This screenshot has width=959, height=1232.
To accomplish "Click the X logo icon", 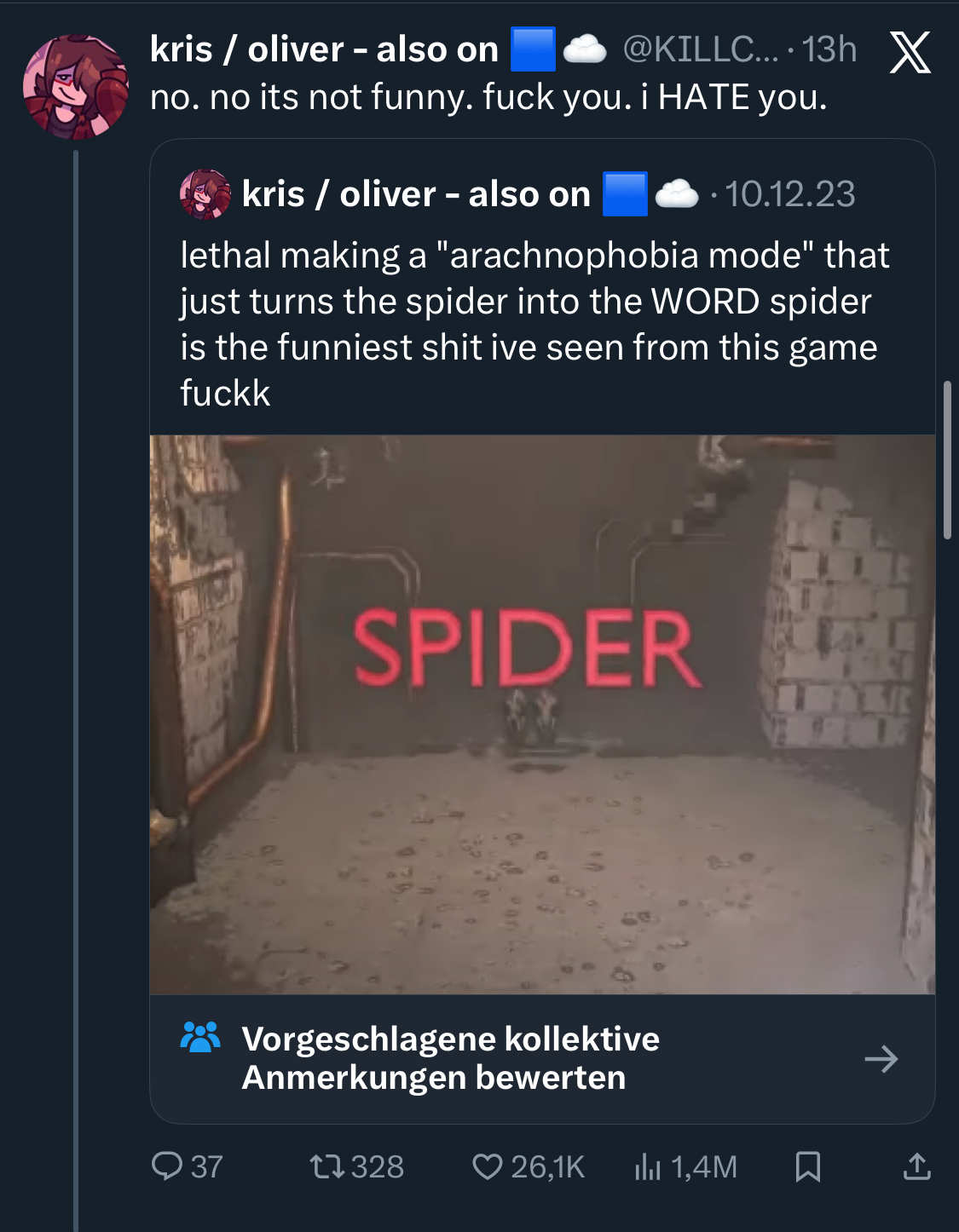I will click(910, 52).
